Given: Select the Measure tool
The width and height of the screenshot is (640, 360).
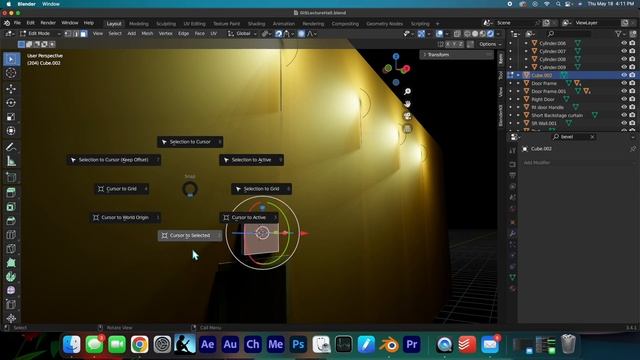Looking at the screenshot, I should click(11, 161).
